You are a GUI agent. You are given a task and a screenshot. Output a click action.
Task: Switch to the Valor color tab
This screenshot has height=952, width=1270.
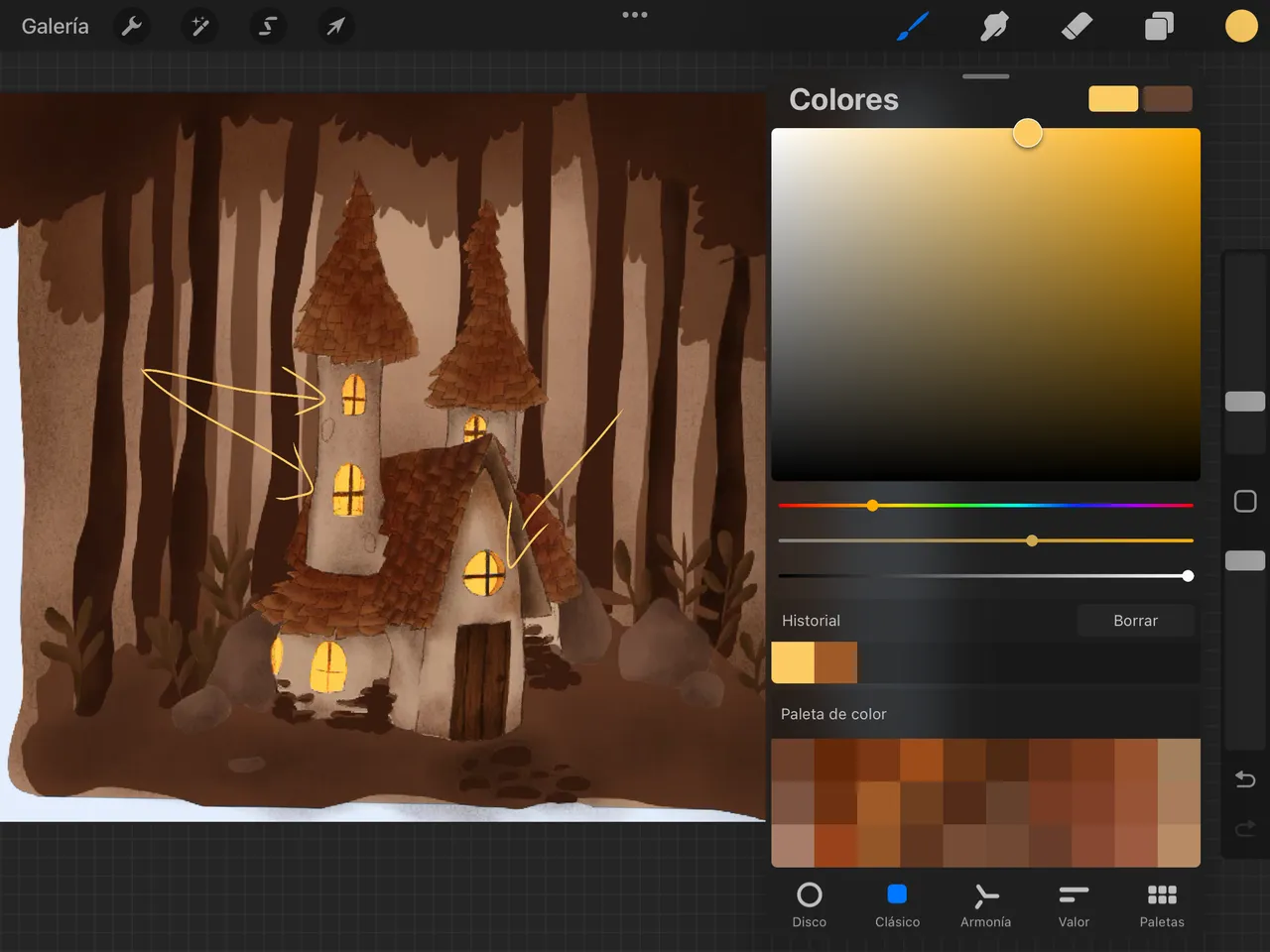1074,905
